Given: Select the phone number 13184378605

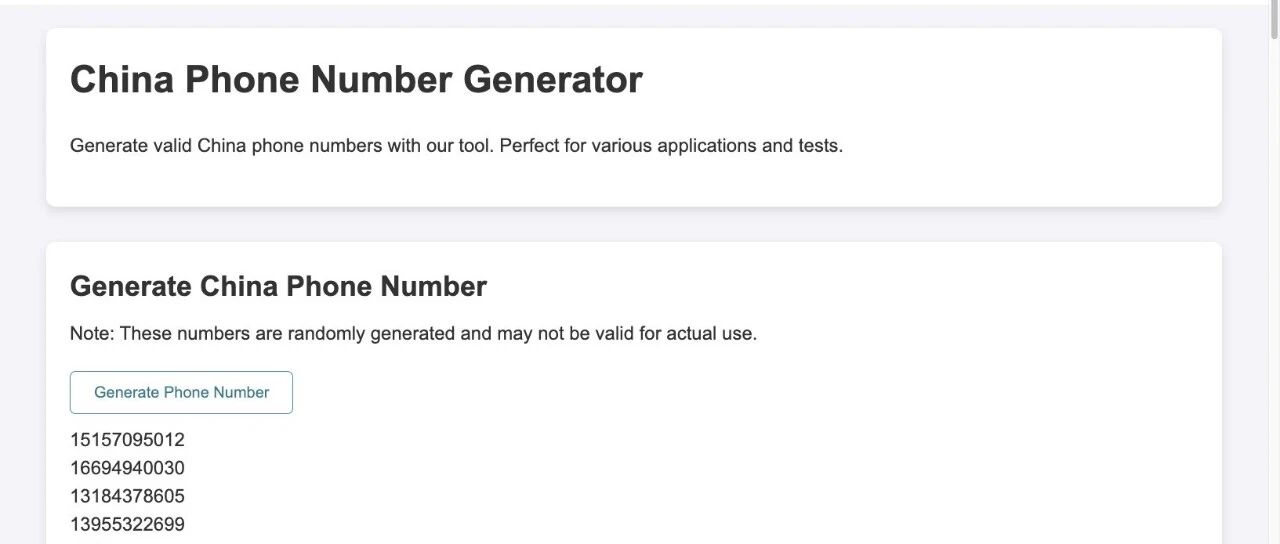Looking at the screenshot, I should point(127,496).
